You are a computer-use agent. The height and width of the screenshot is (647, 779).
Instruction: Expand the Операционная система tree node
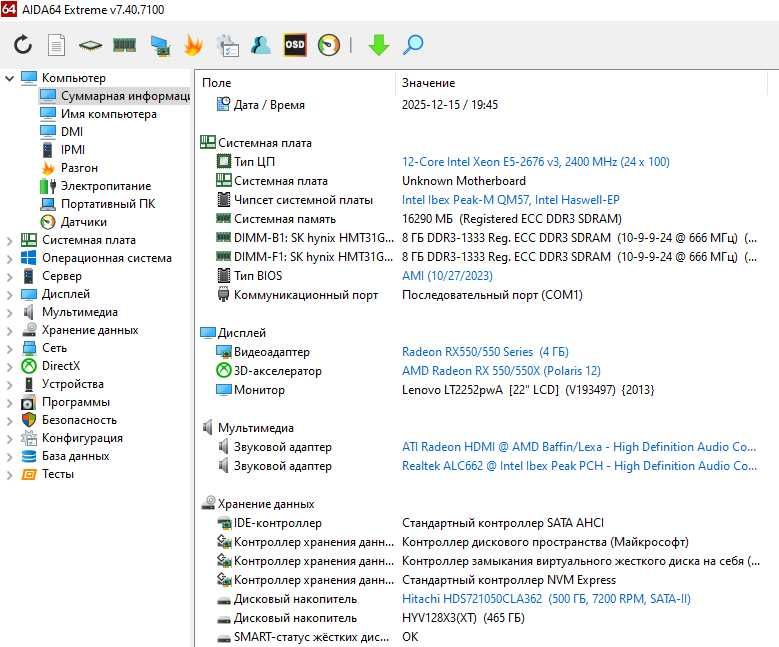coord(9,258)
